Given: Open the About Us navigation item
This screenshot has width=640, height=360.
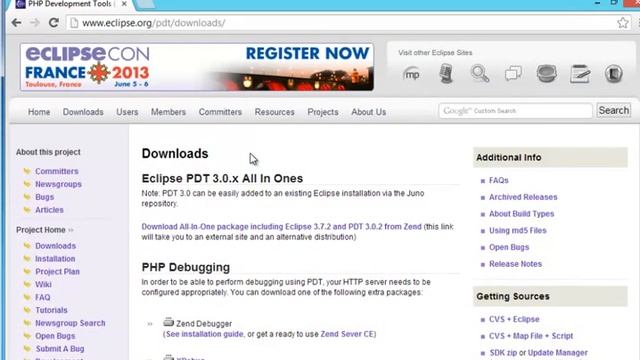Looking at the screenshot, I should coord(369,112).
